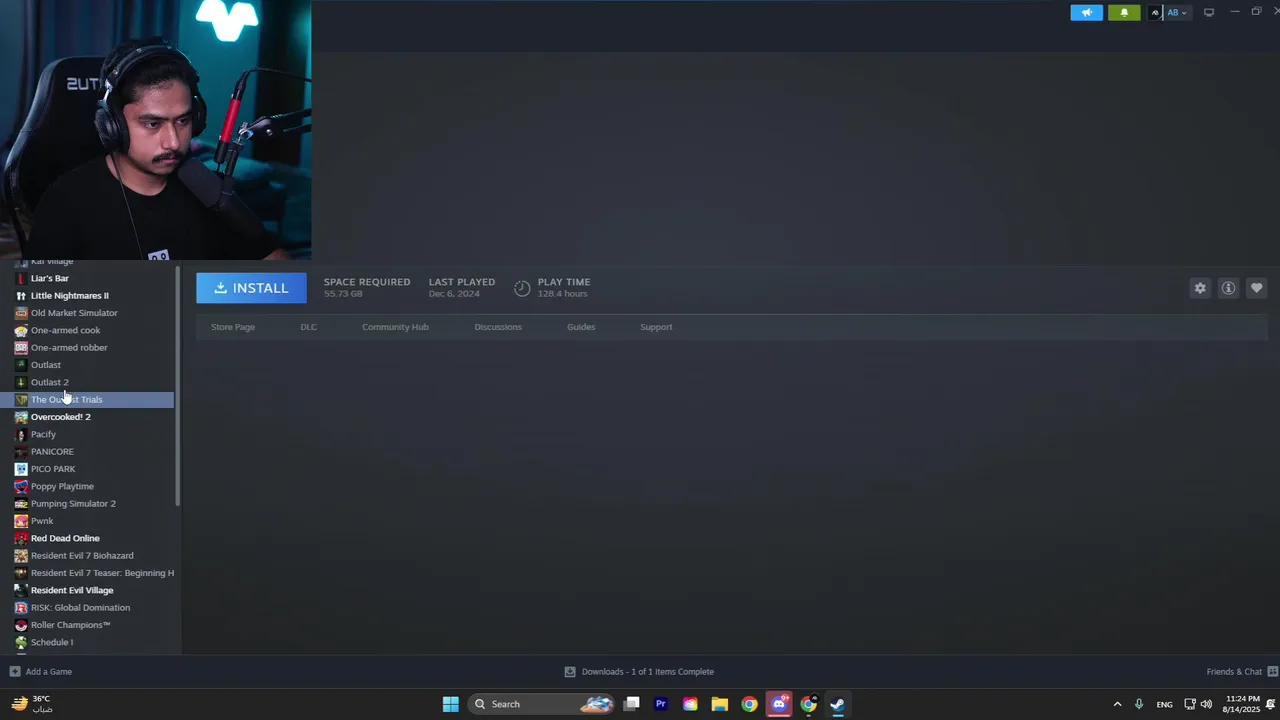Click library list scrollbar
Image resolution: width=1280 pixels, height=720 pixels.
click(x=178, y=385)
